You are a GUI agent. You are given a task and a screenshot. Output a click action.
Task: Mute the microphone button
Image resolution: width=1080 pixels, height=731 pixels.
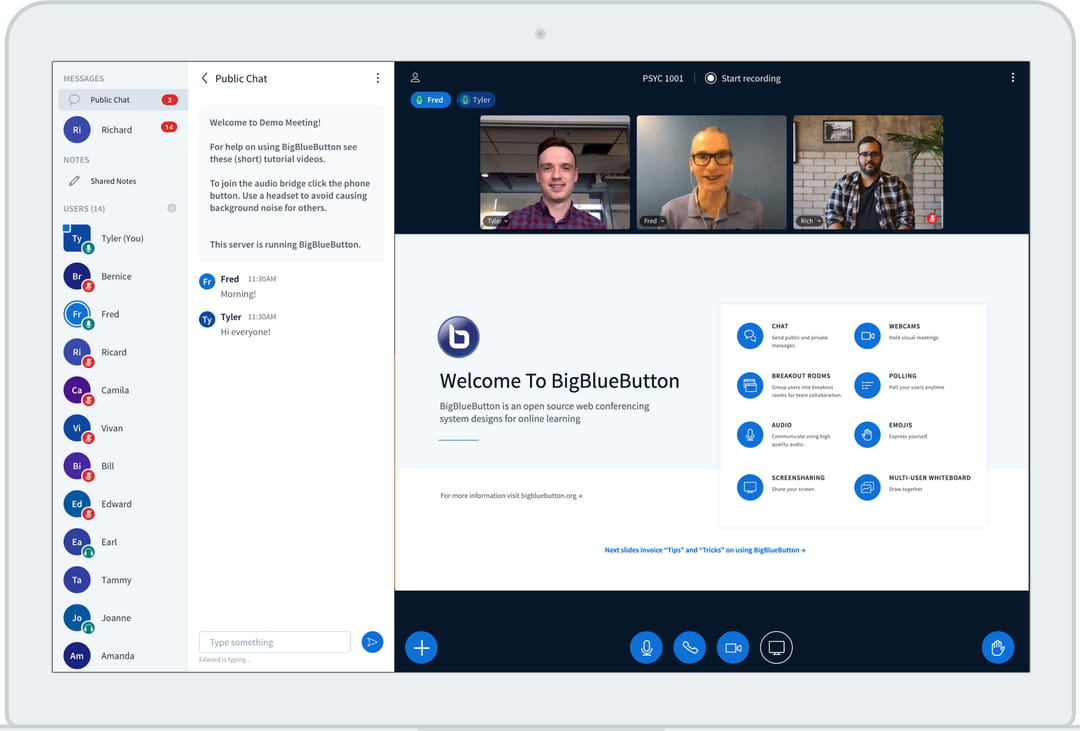tap(646, 648)
